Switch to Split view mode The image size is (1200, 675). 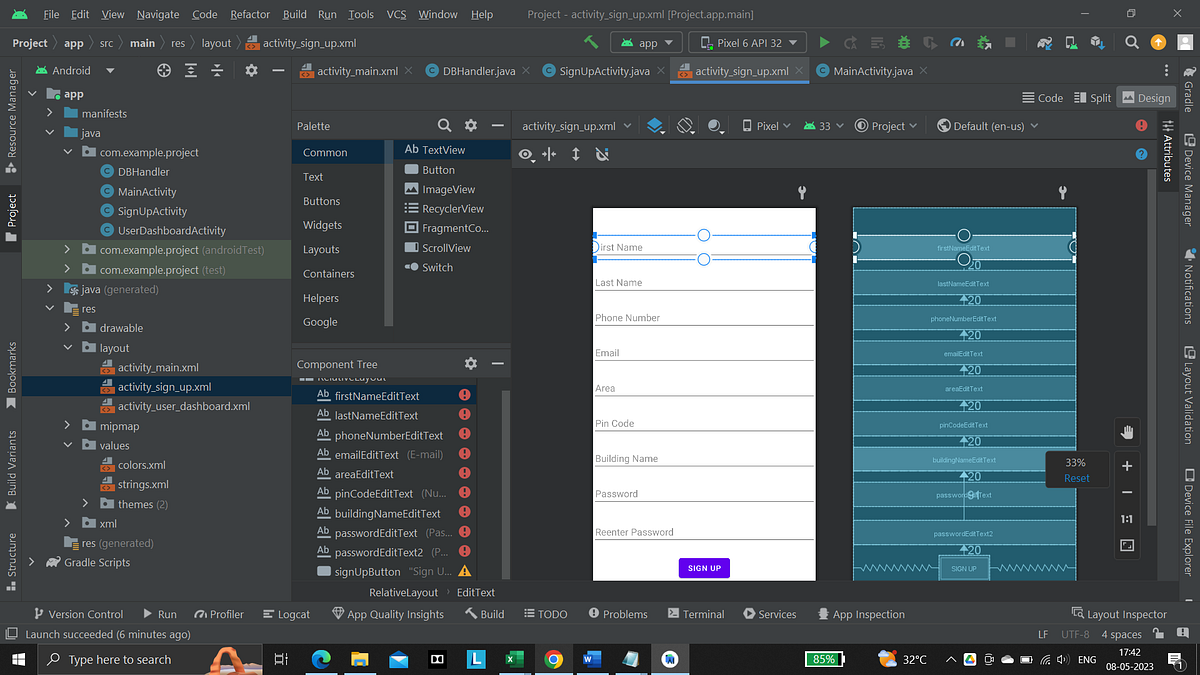(1091, 97)
